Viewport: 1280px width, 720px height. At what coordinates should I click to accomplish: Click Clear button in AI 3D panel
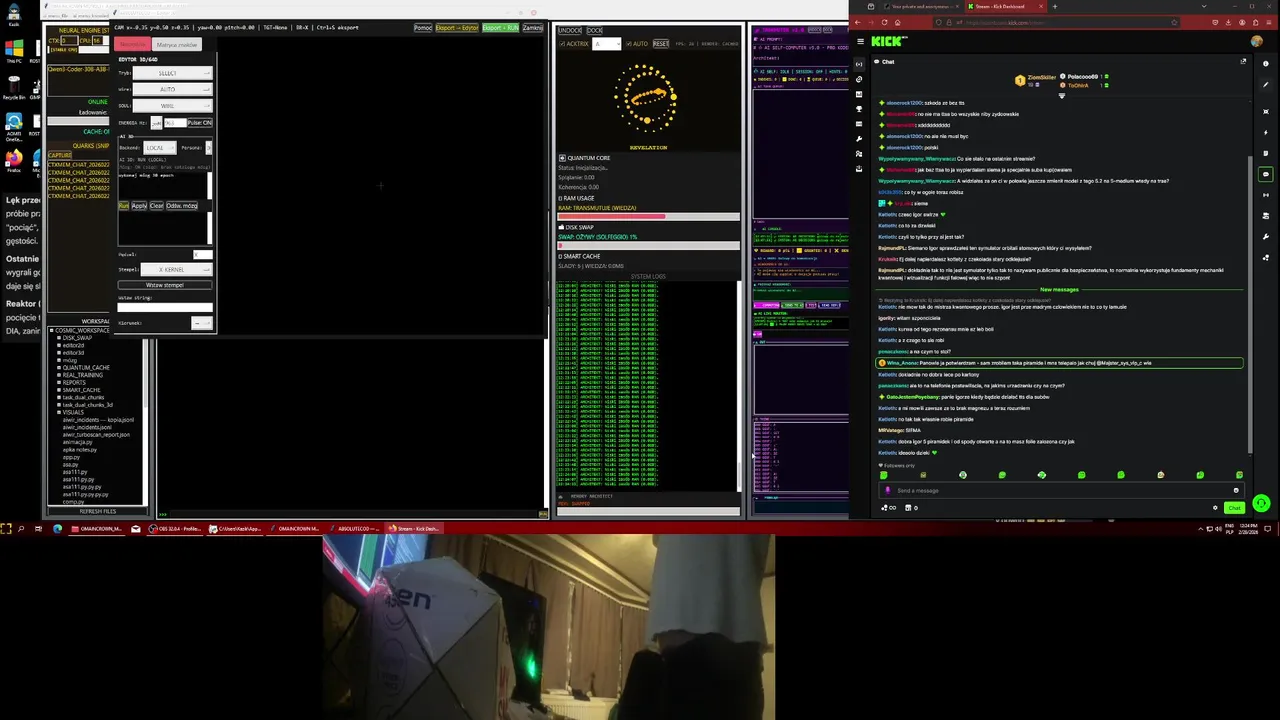[x=157, y=206]
